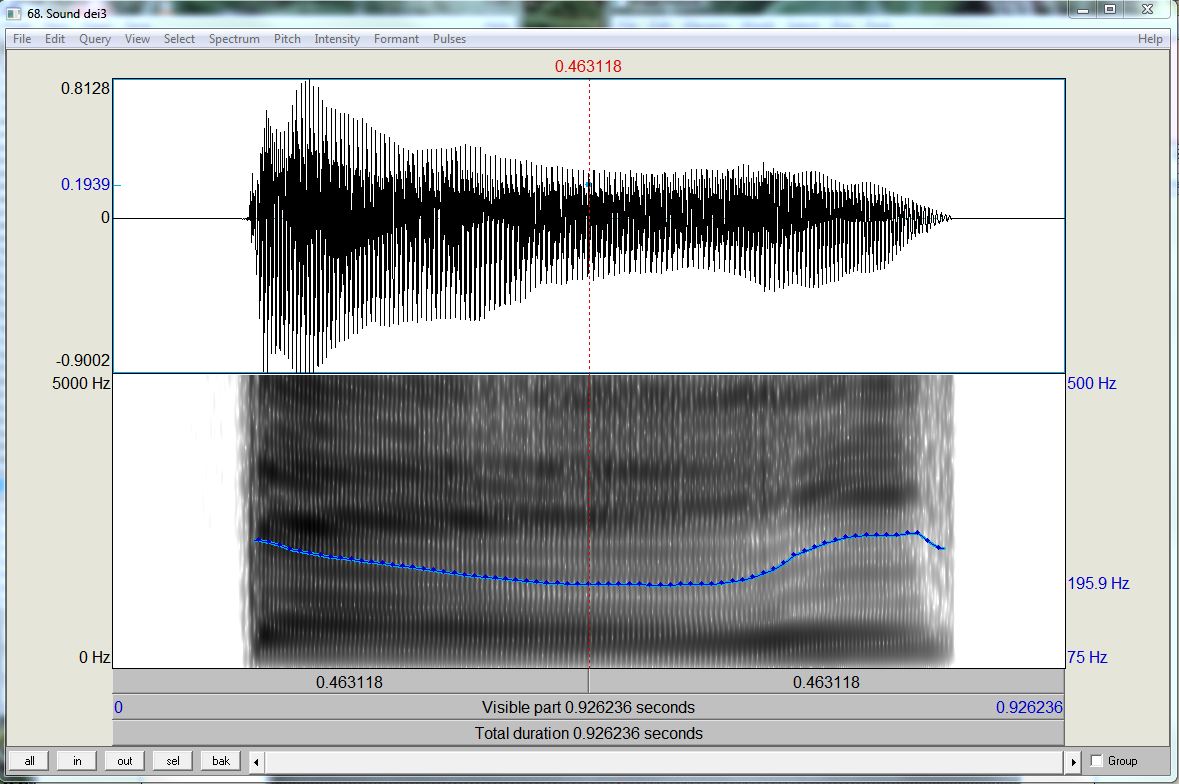The width and height of the screenshot is (1179, 784).
Task: Open the Edit menu
Action: pyautogui.click(x=55, y=39)
